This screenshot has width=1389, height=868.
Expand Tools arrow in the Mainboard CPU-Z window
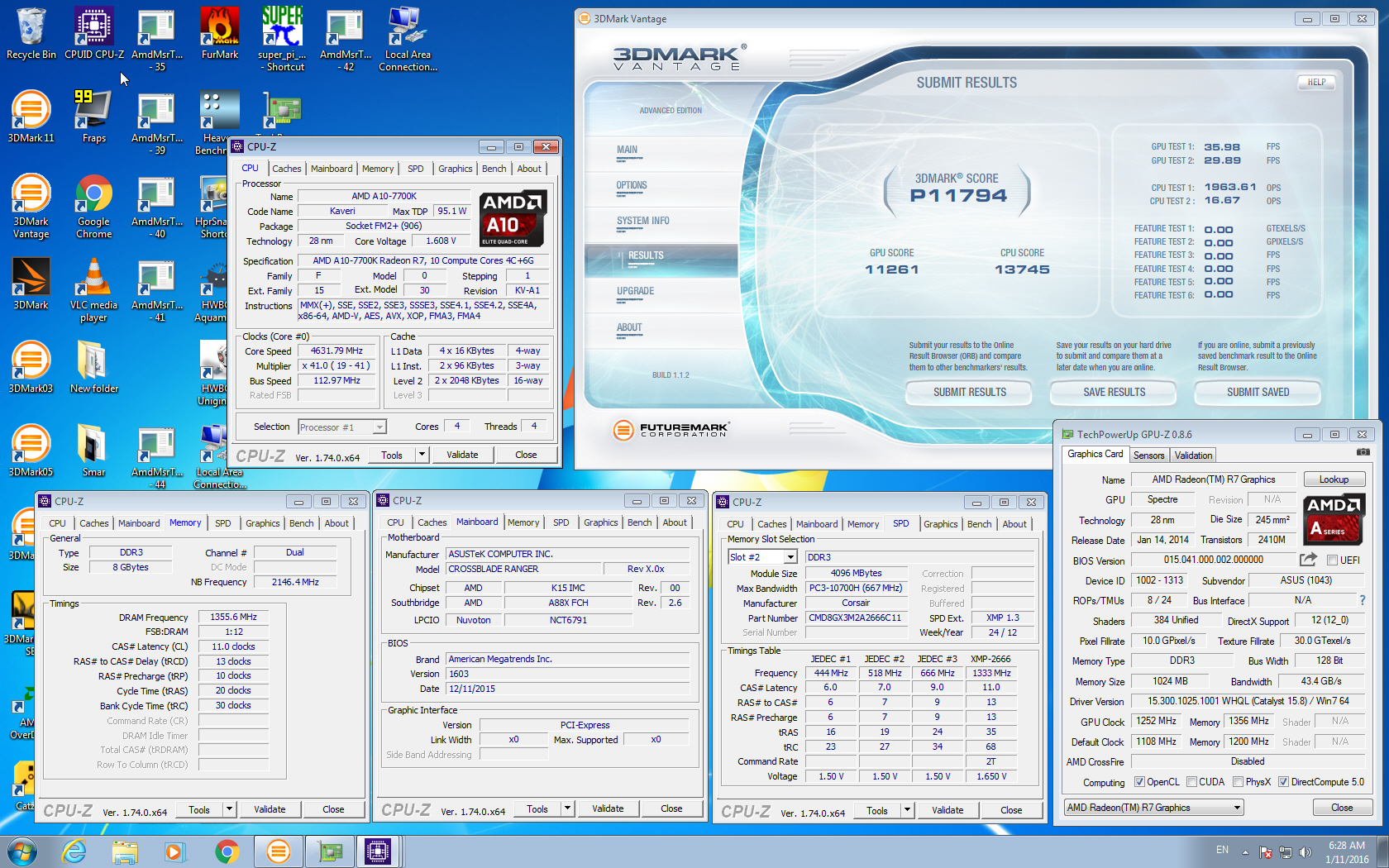pyautogui.click(x=567, y=808)
